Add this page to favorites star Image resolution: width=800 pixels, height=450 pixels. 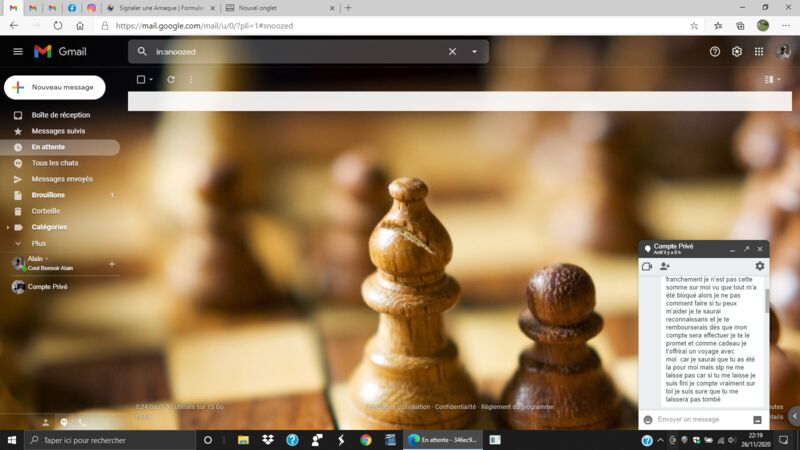(694, 26)
